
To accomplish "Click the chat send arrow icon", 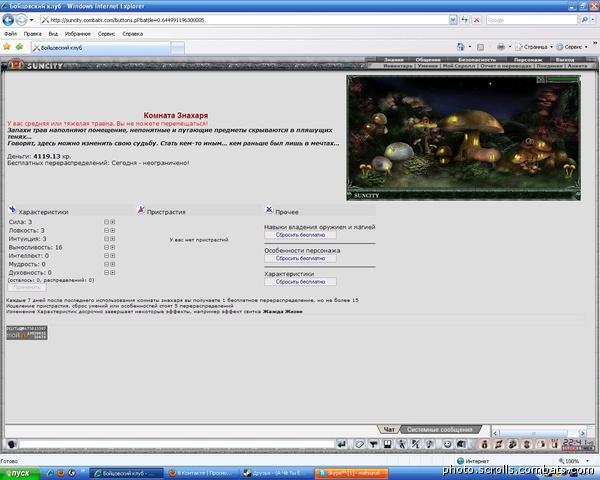I will [x=342, y=444].
